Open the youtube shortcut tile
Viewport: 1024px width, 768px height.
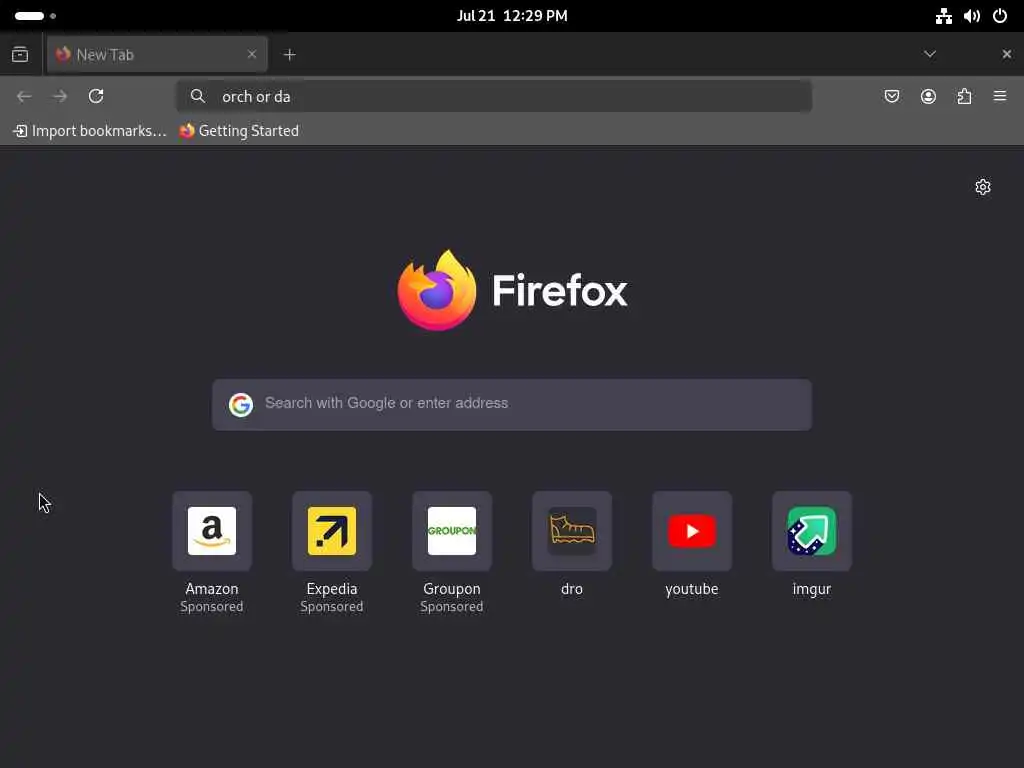(x=692, y=531)
